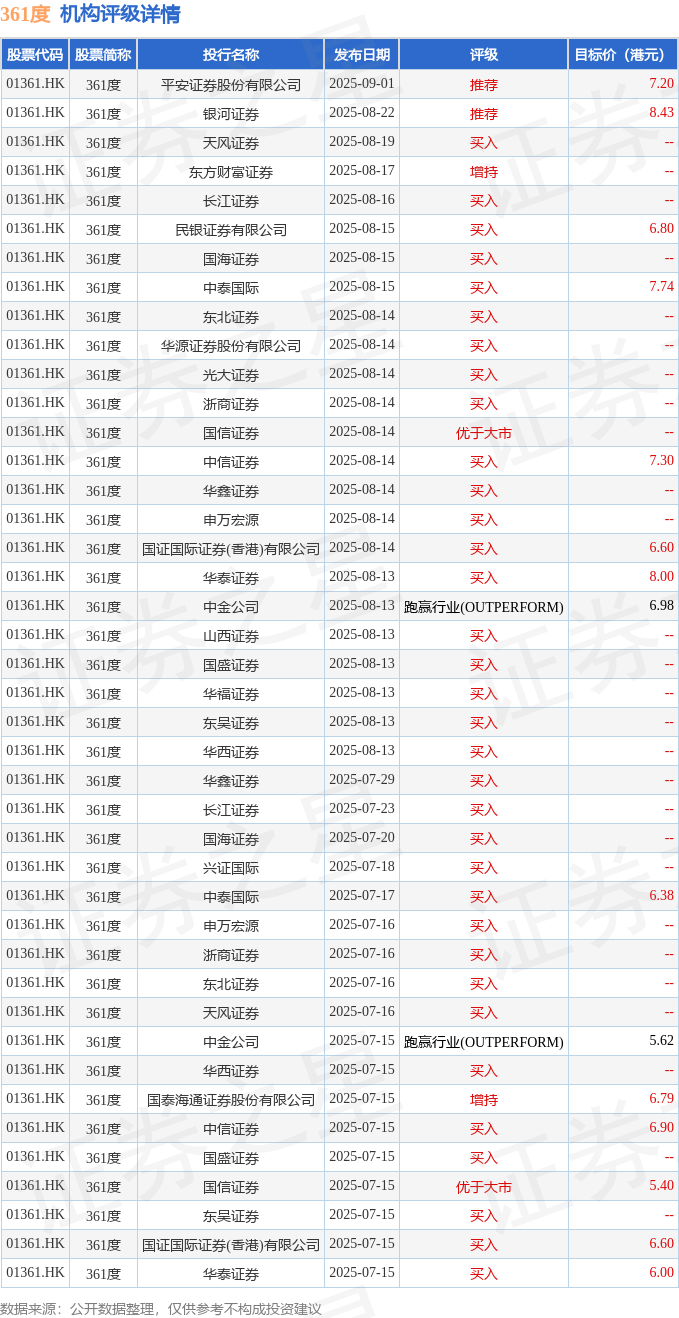Click 01361.HK code in 平安证券 row

(x=35, y=84)
